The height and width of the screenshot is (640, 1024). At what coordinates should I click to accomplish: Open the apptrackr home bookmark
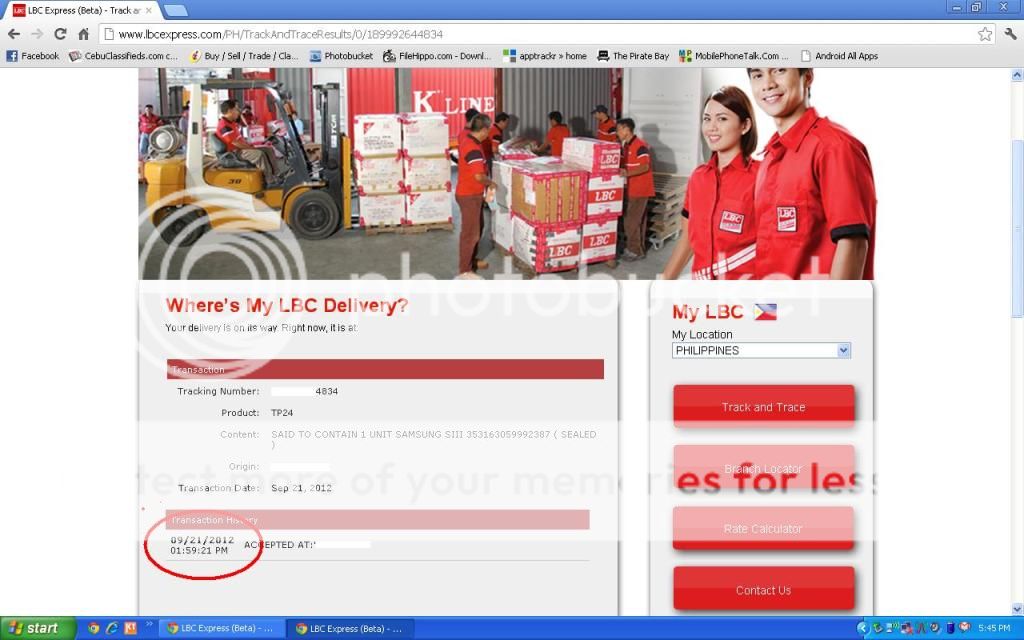545,56
